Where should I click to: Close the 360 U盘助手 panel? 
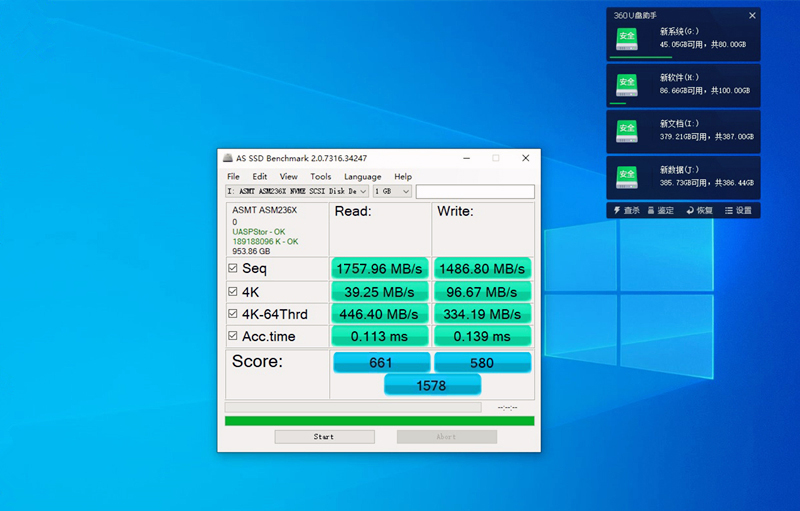tap(752, 15)
